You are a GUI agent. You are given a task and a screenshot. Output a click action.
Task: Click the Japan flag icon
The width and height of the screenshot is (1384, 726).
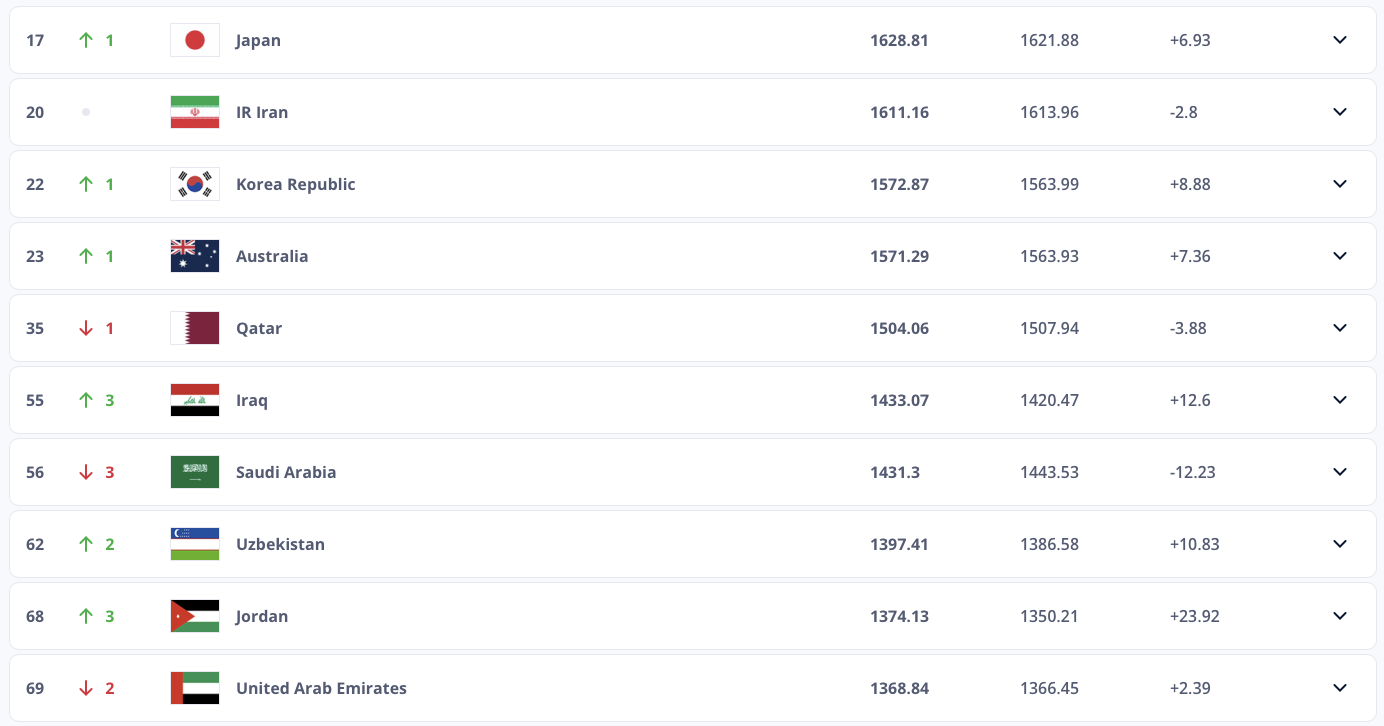[x=195, y=40]
